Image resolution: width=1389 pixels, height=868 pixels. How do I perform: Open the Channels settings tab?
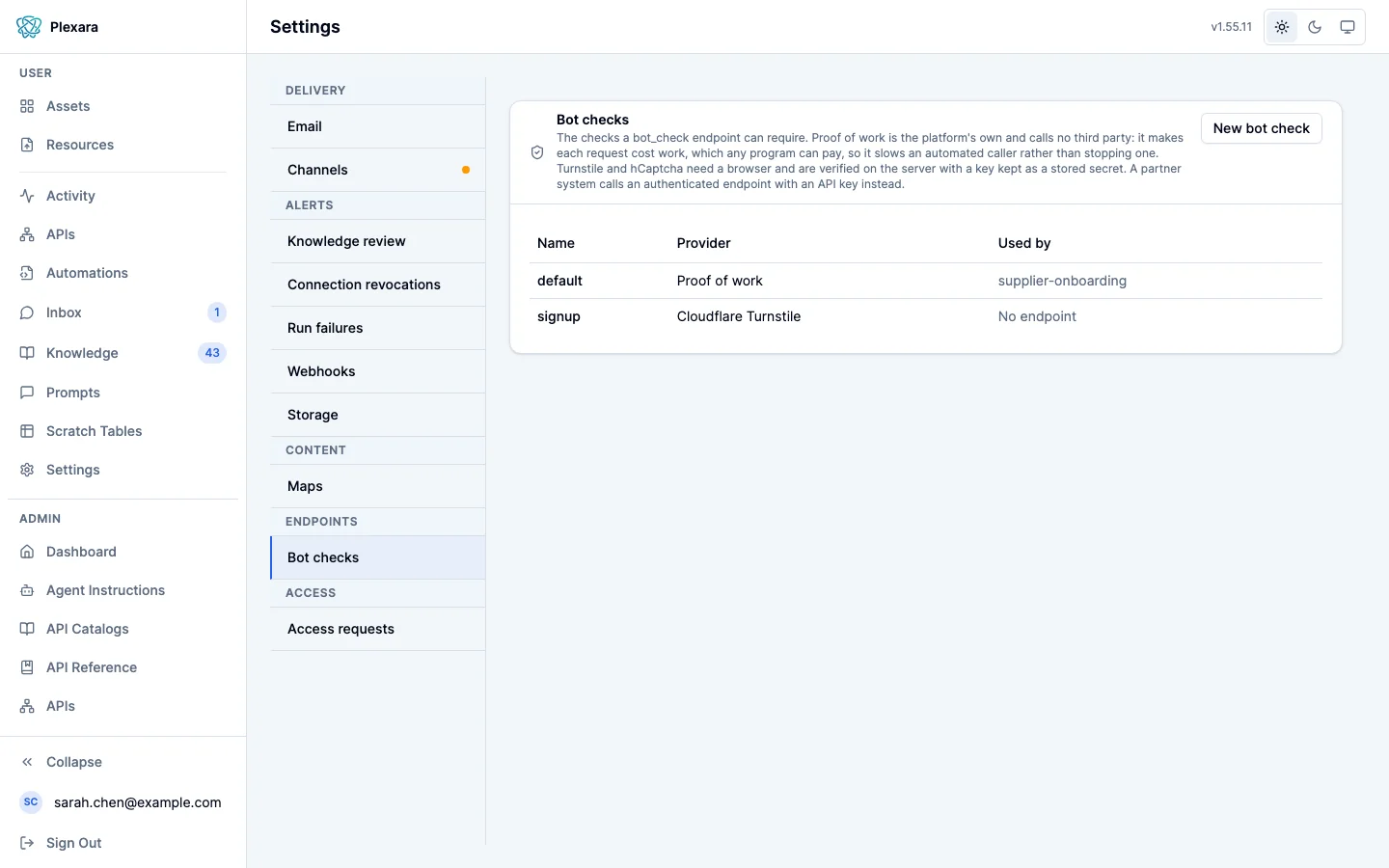point(378,170)
